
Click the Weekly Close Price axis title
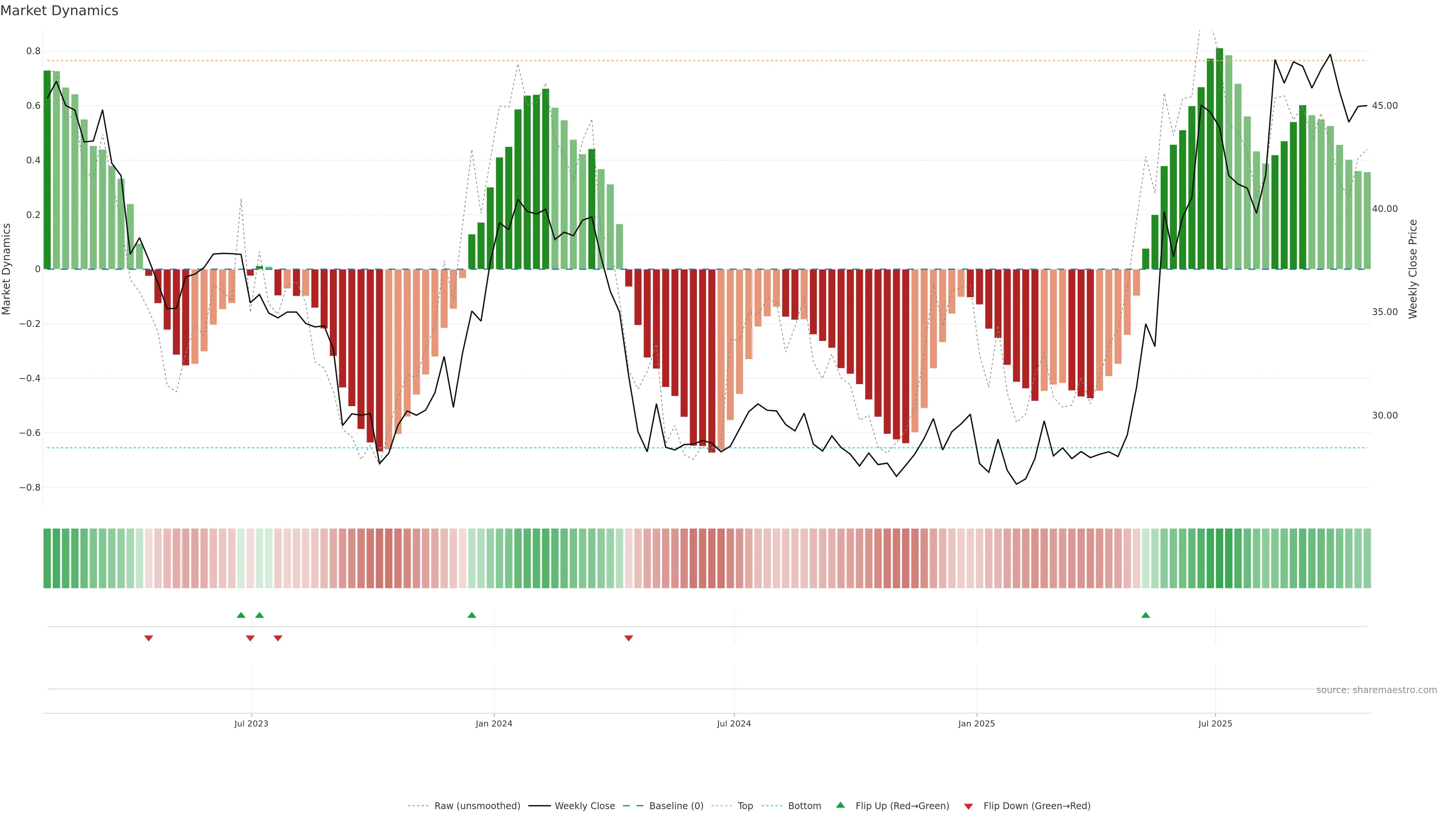point(1412,269)
